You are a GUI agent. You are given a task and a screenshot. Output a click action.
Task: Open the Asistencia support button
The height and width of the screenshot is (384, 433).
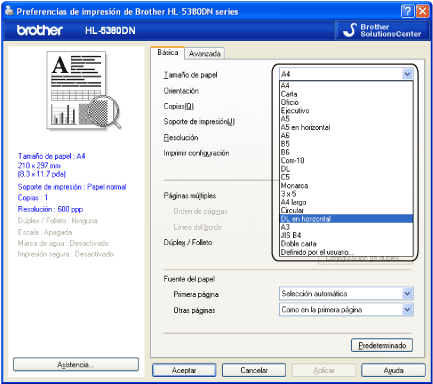76,364
